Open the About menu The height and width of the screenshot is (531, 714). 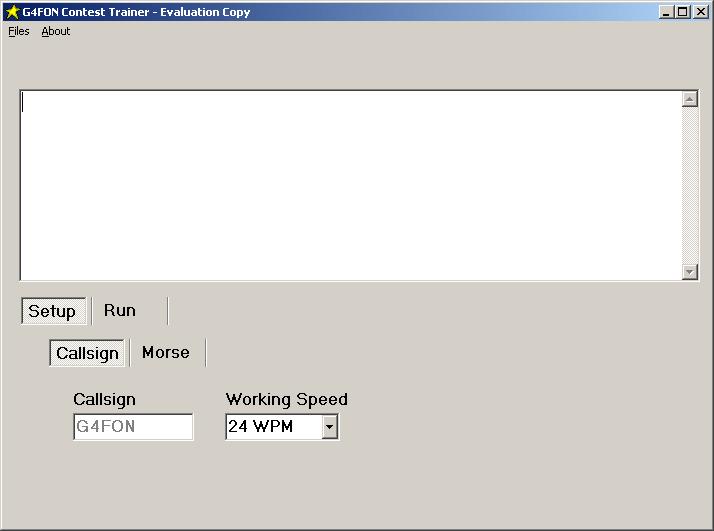56,31
